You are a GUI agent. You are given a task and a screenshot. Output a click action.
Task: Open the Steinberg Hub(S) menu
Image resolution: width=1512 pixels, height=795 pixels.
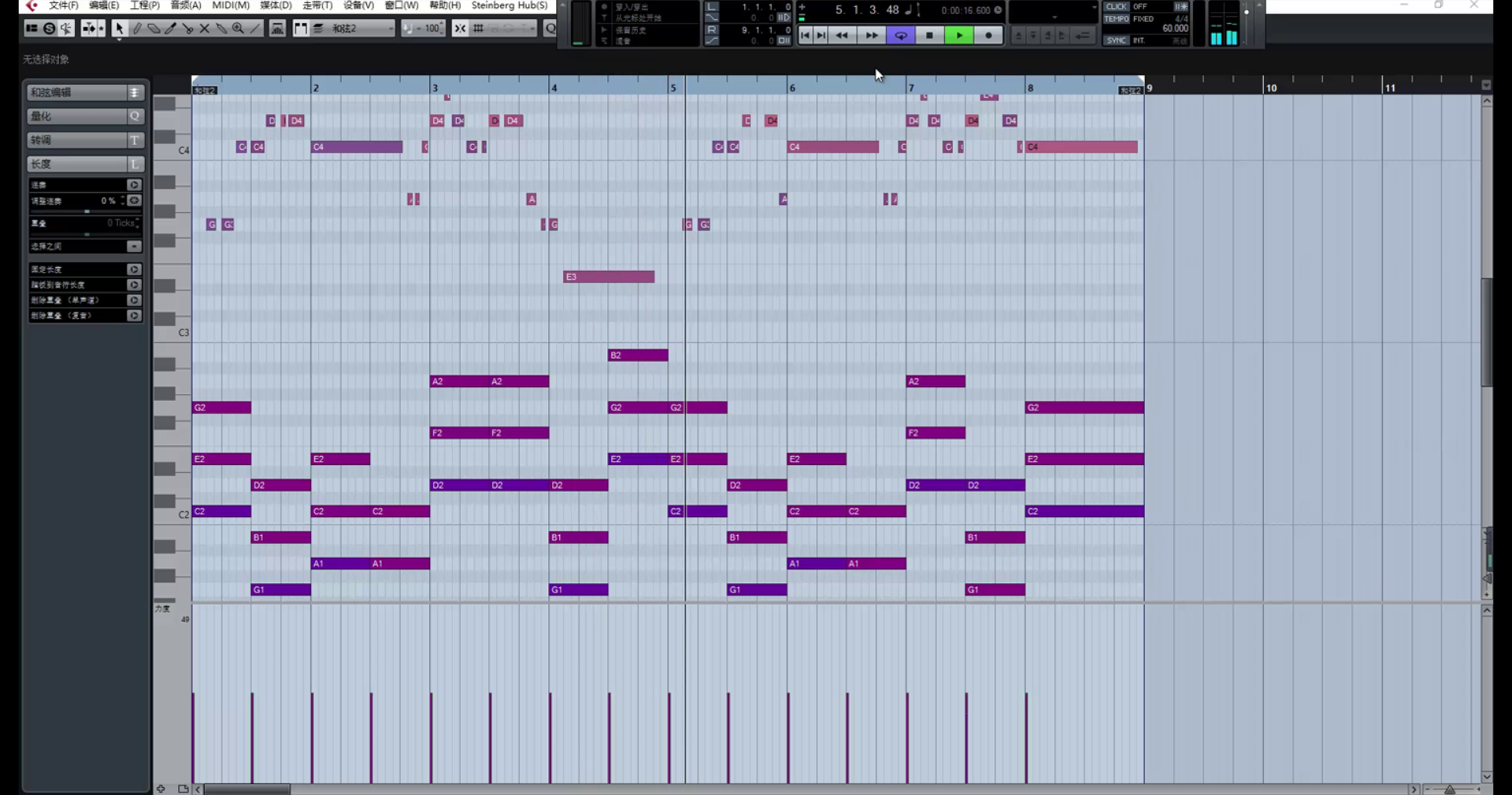pyautogui.click(x=510, y=6)
